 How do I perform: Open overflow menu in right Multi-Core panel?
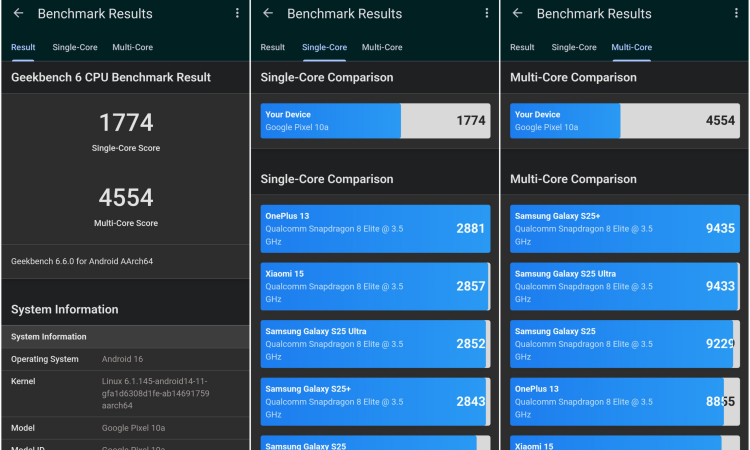[736, 13]
